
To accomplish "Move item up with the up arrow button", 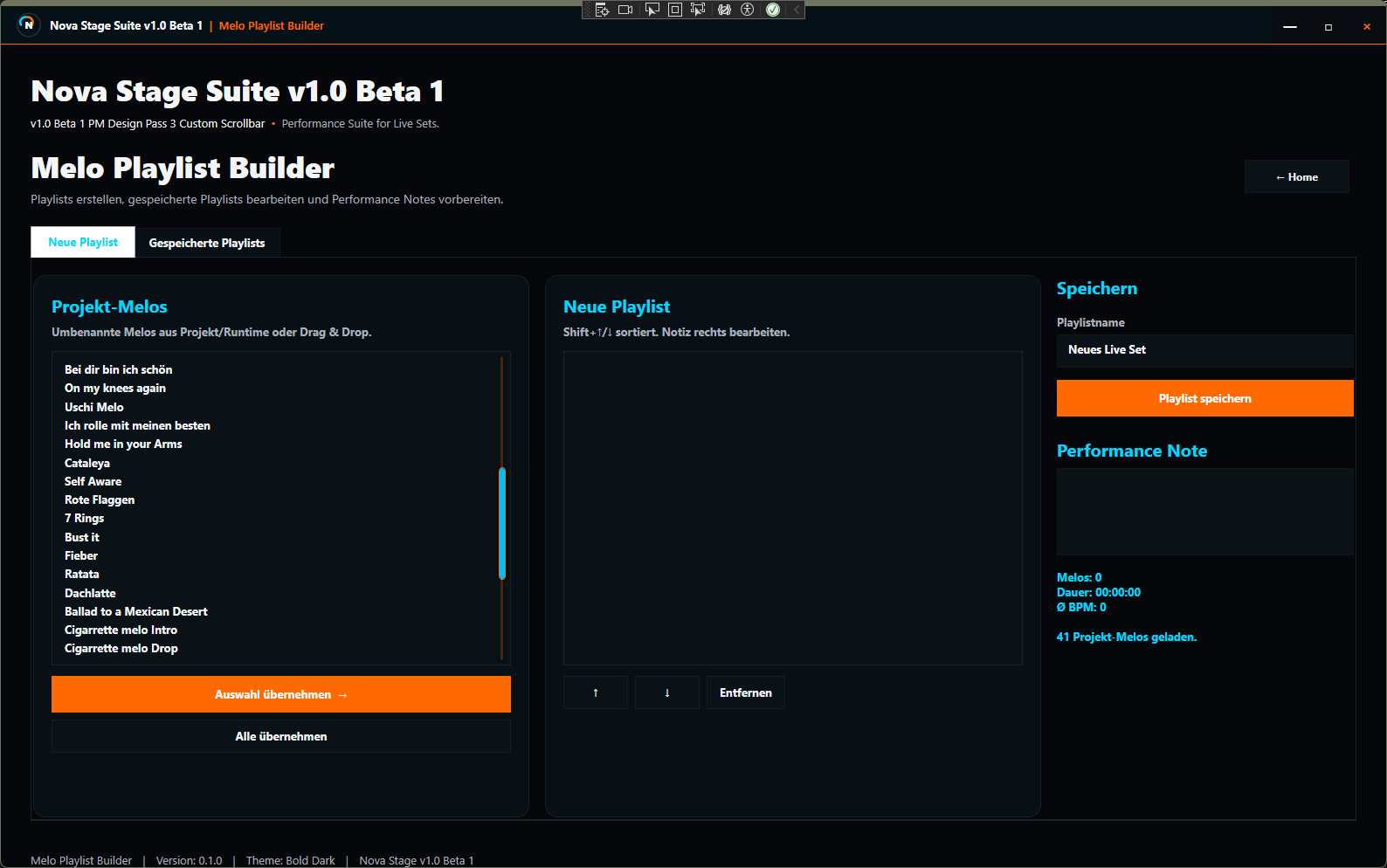I will 596,692.
